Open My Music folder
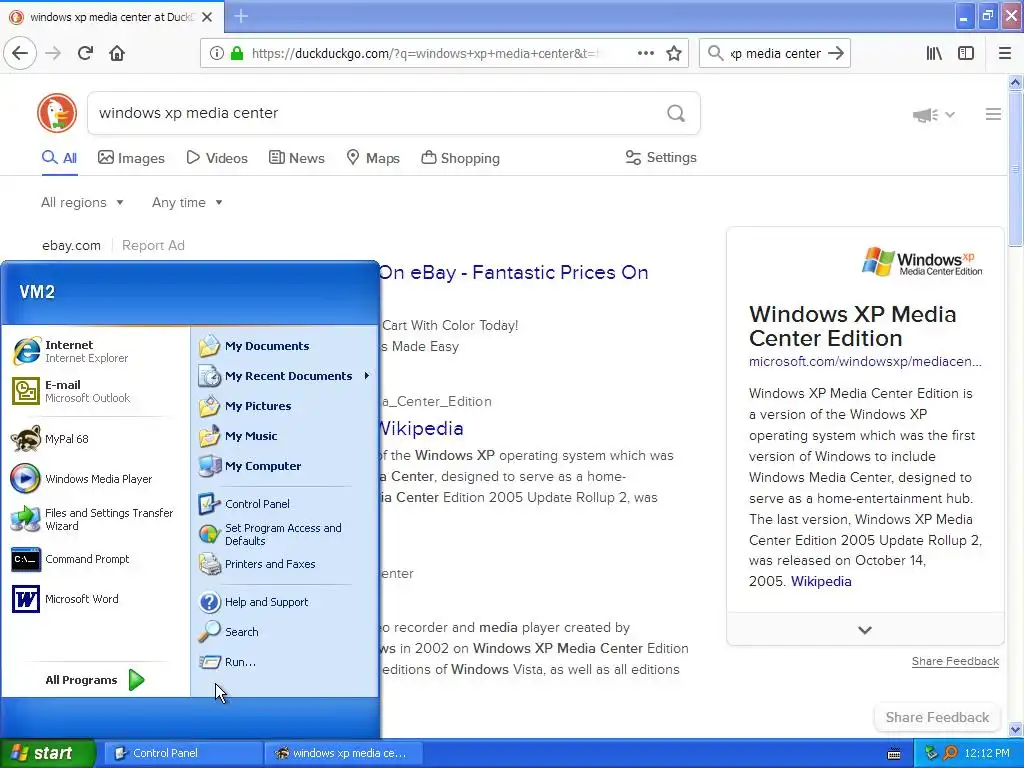The image size is (1024, 768). coord(285,436)
